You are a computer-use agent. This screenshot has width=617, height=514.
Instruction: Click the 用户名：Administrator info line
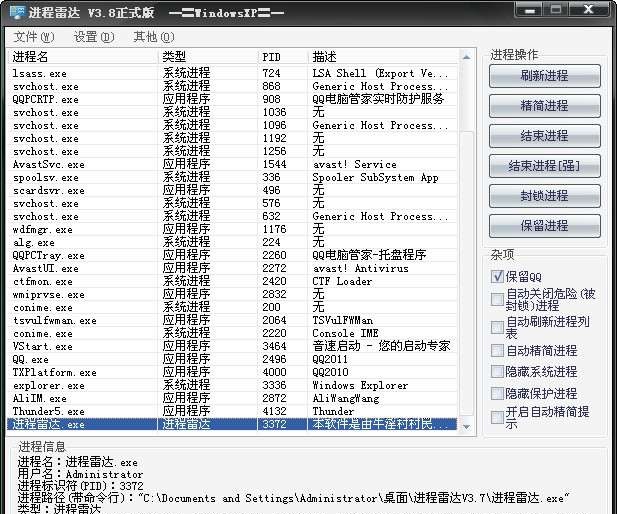pos(80,474)
